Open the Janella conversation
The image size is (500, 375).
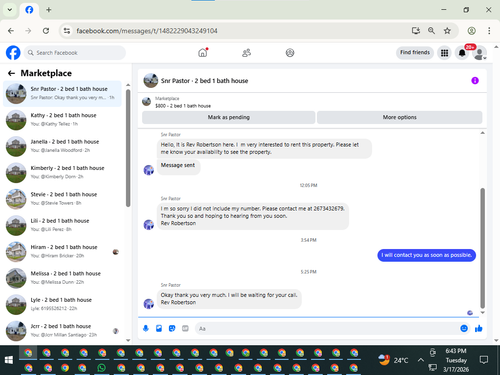click(x=62, y=146)
